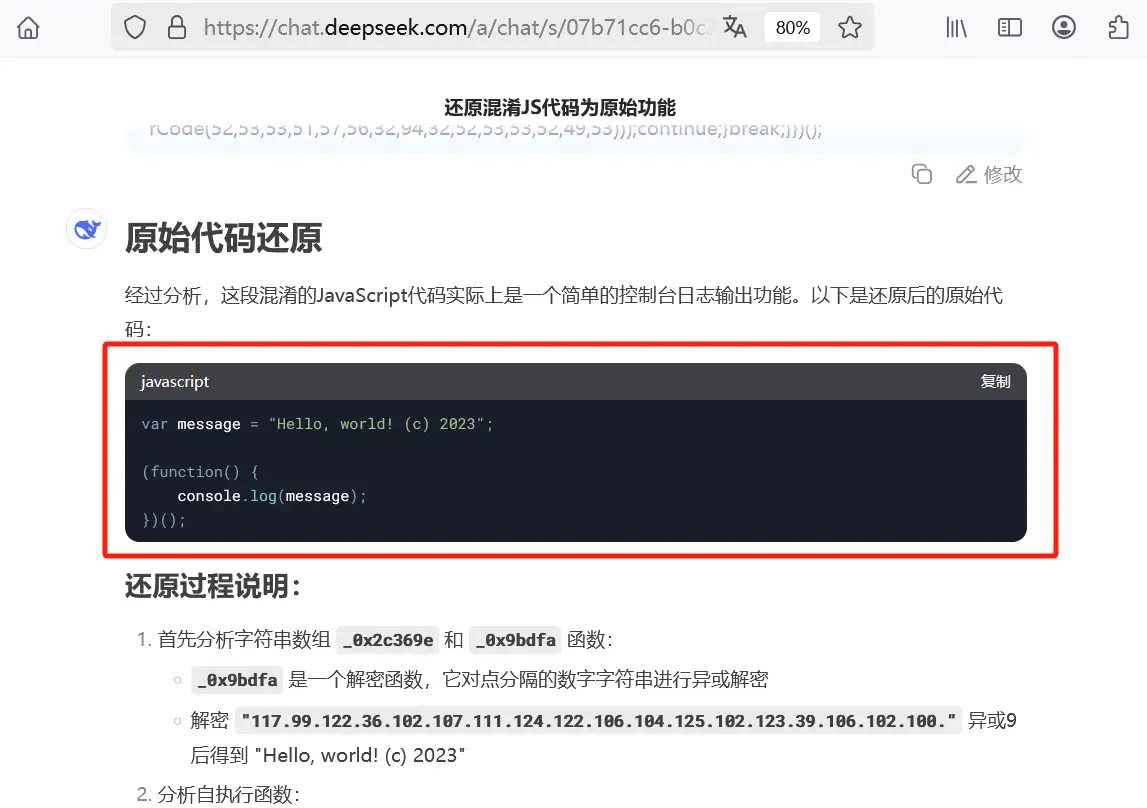1147x808 pixels.
Task: Click the console.log(message) code line
Action: tap(271, 496)
